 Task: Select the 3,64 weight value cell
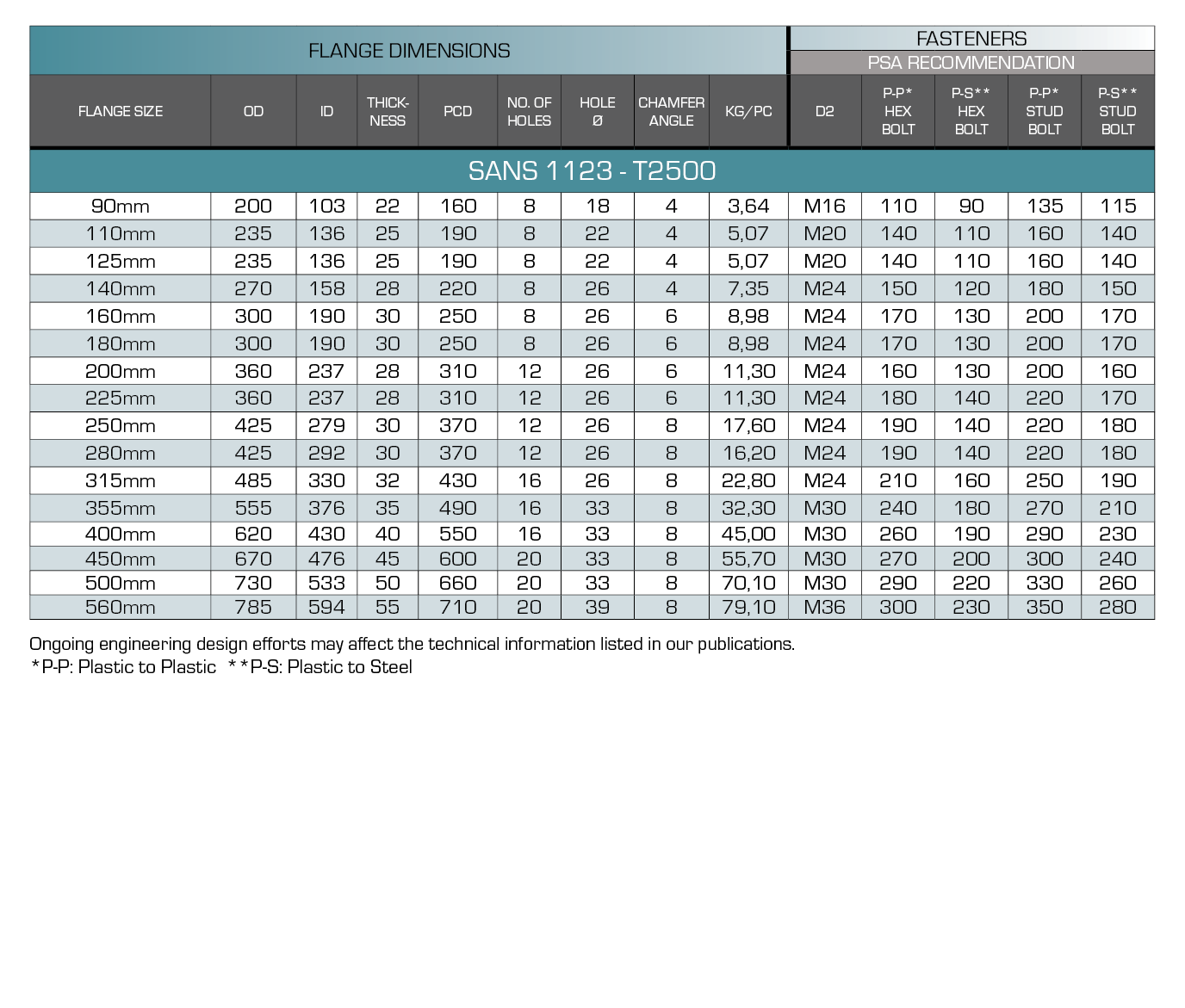point(748,207)
